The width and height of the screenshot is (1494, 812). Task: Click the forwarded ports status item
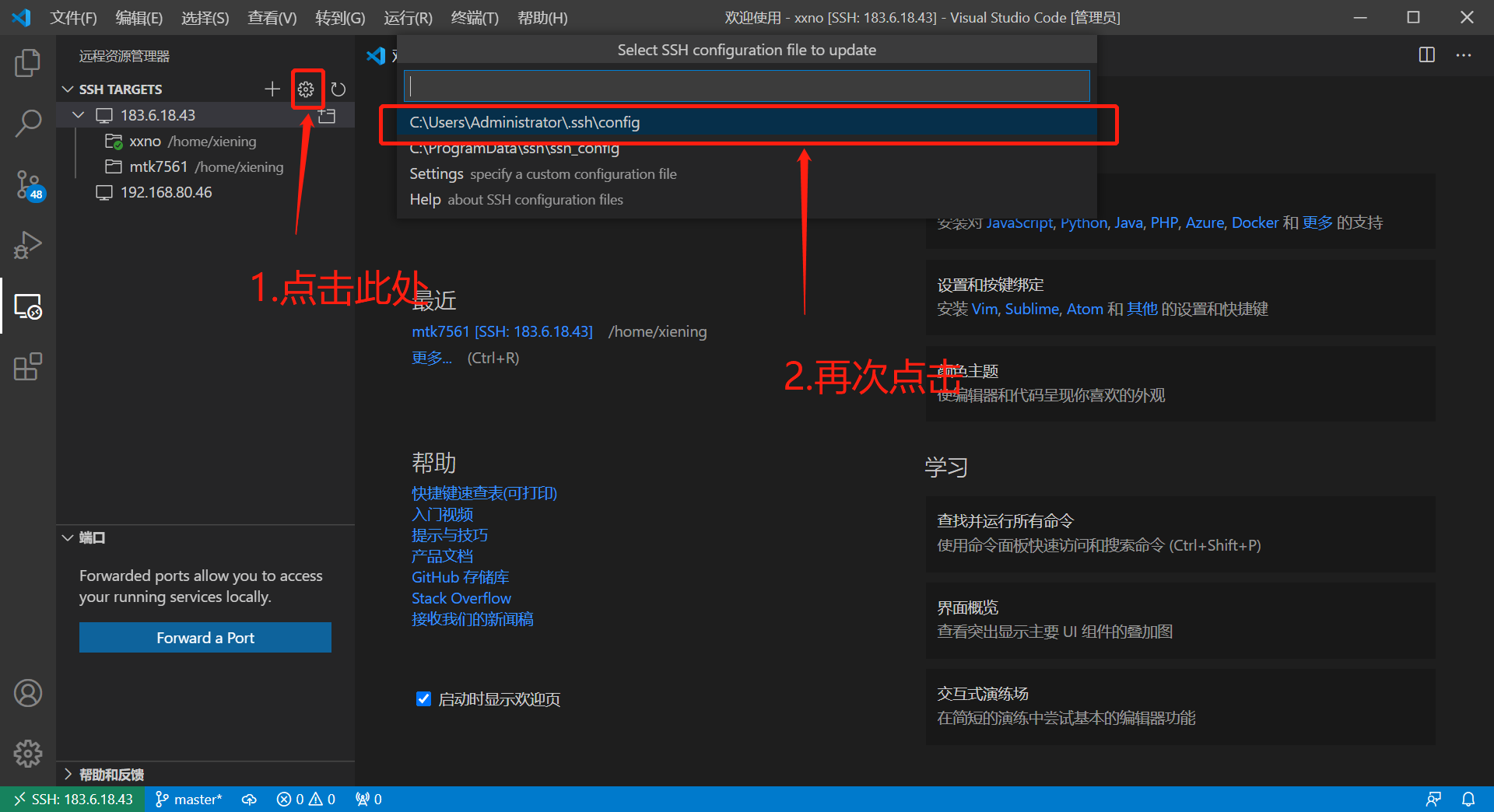pyautogui.click(x=369, y=799)
